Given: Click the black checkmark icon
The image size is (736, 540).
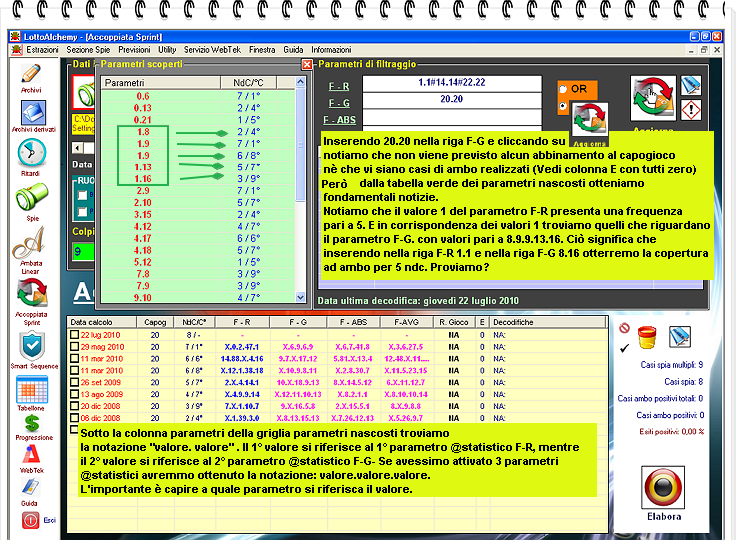Looking at the screenshot, I should tap(624, 348).
